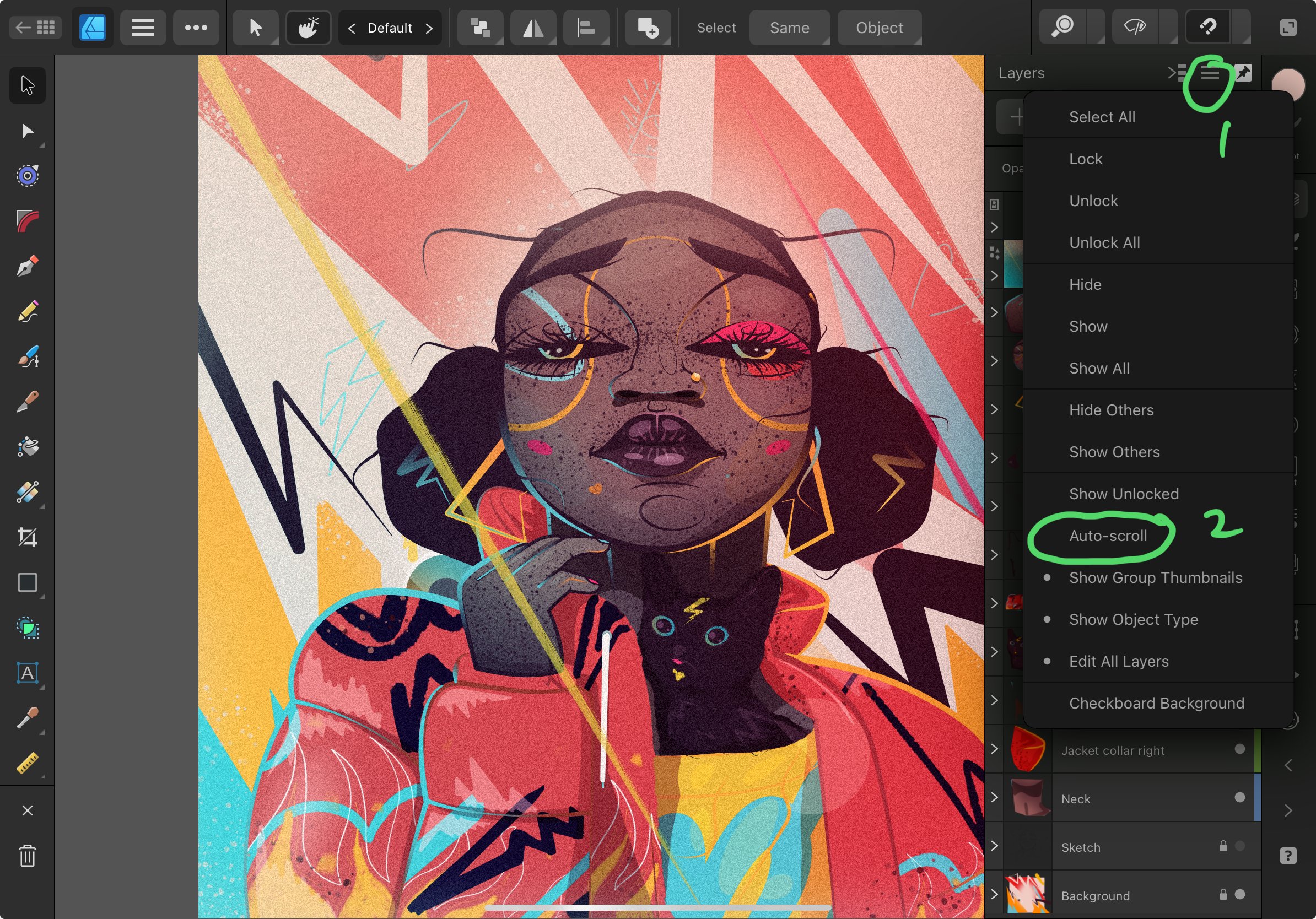Select the Node tool
Viewport: 1316px width, 919px height.
tap(28, 131)
